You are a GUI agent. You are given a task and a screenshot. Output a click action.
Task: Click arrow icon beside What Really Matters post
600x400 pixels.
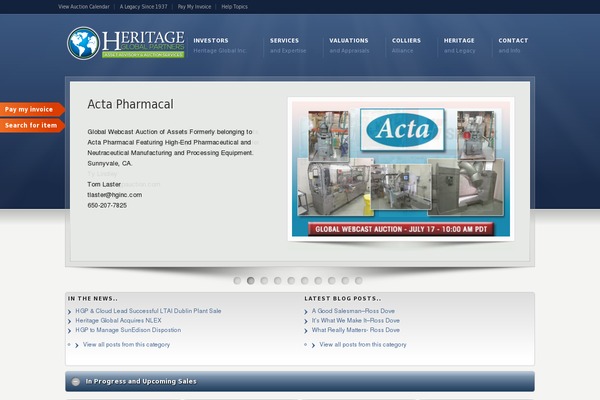pyautogui.click(x=306, y=331)
